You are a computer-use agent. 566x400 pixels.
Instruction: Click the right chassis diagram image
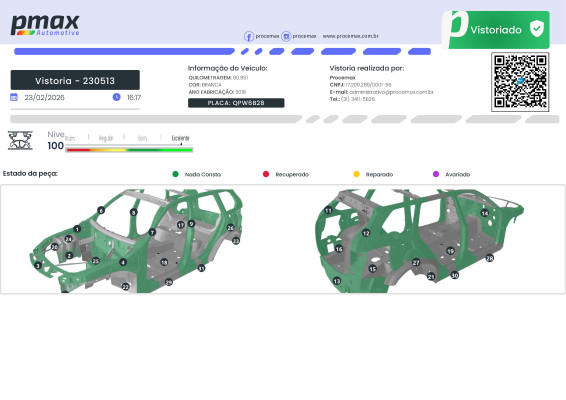tap(419, 240)
